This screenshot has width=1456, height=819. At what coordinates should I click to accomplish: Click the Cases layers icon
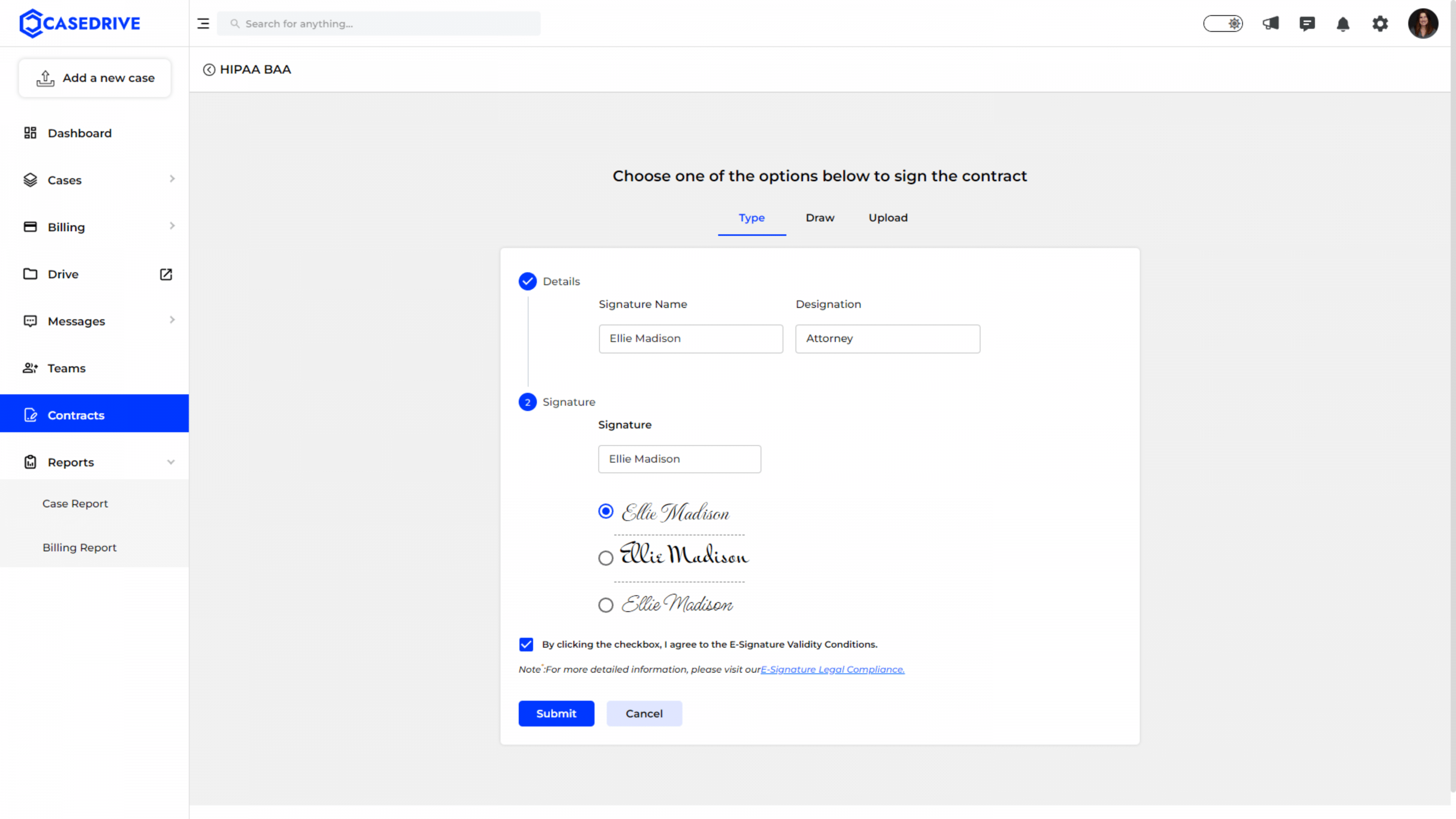coord(30,180)
